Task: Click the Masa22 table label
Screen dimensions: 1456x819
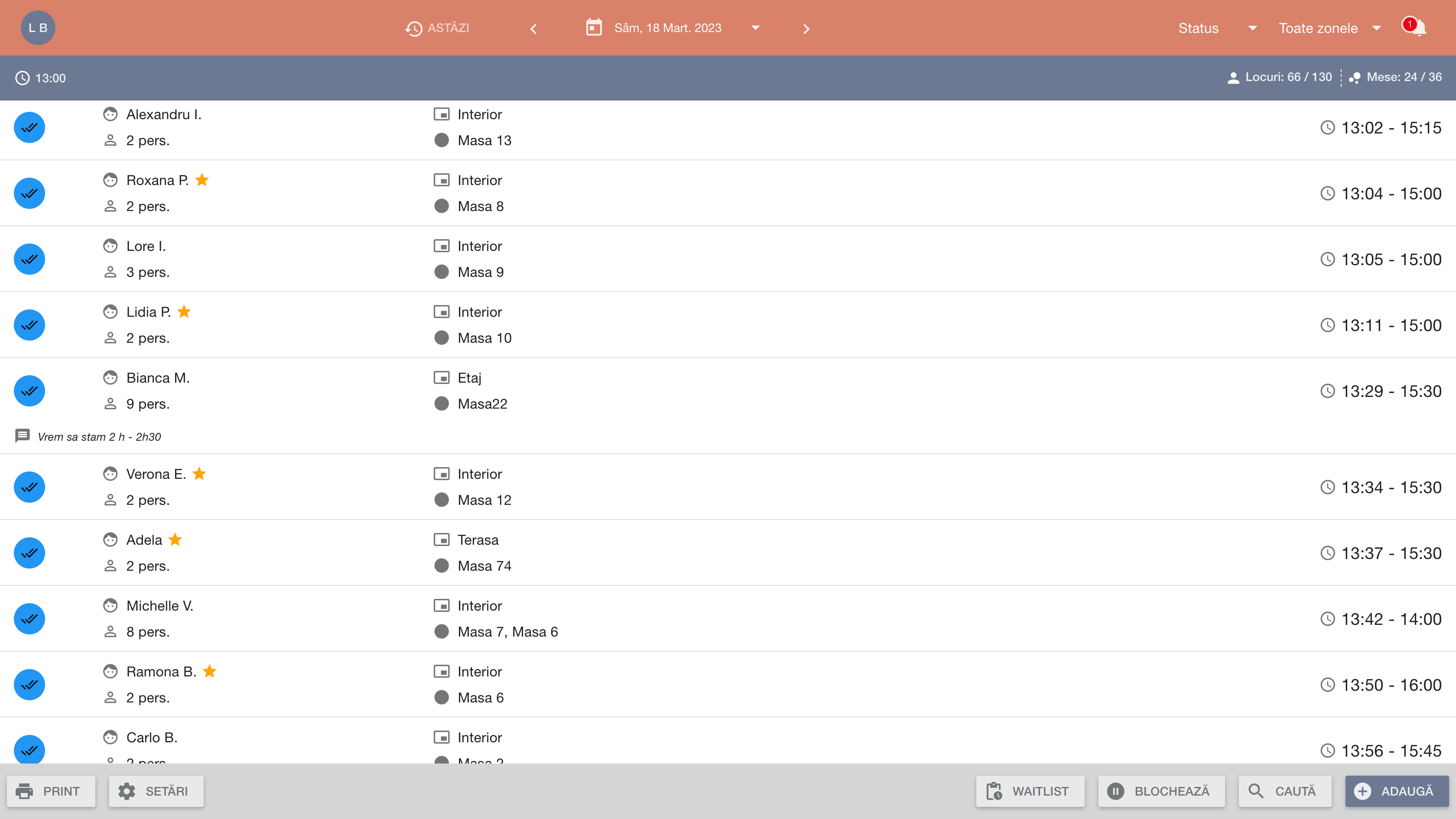Action: (x=482, y=403)
